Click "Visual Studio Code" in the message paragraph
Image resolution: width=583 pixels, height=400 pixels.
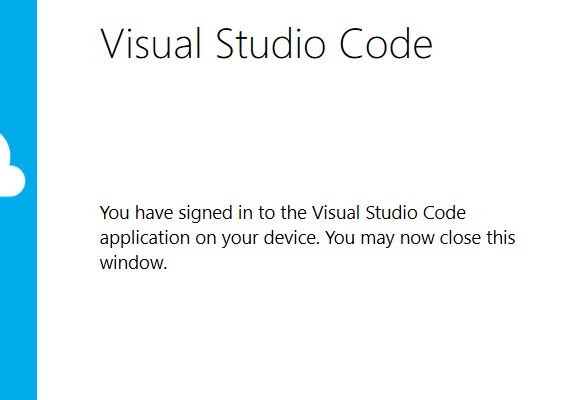click(389, 213)
